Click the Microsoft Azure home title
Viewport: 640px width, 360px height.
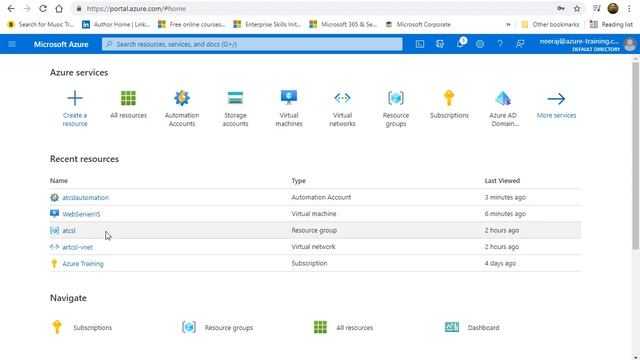61,44
